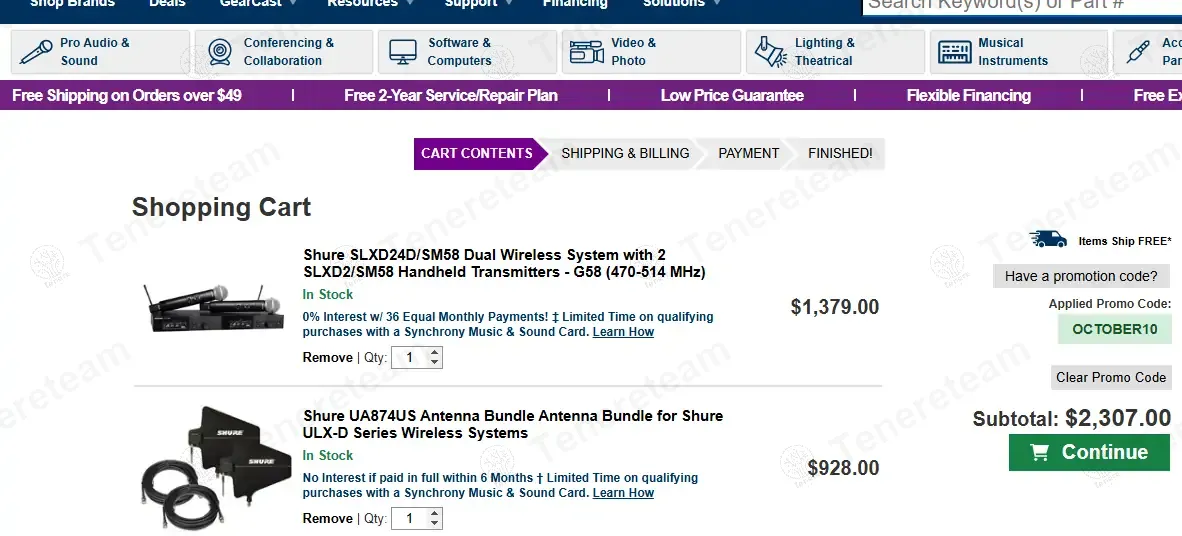Click the Pro Audio & Sound microphone icon
This screenshot has height=536, width=1182.
pyautogui.click(x=36, y=51)
